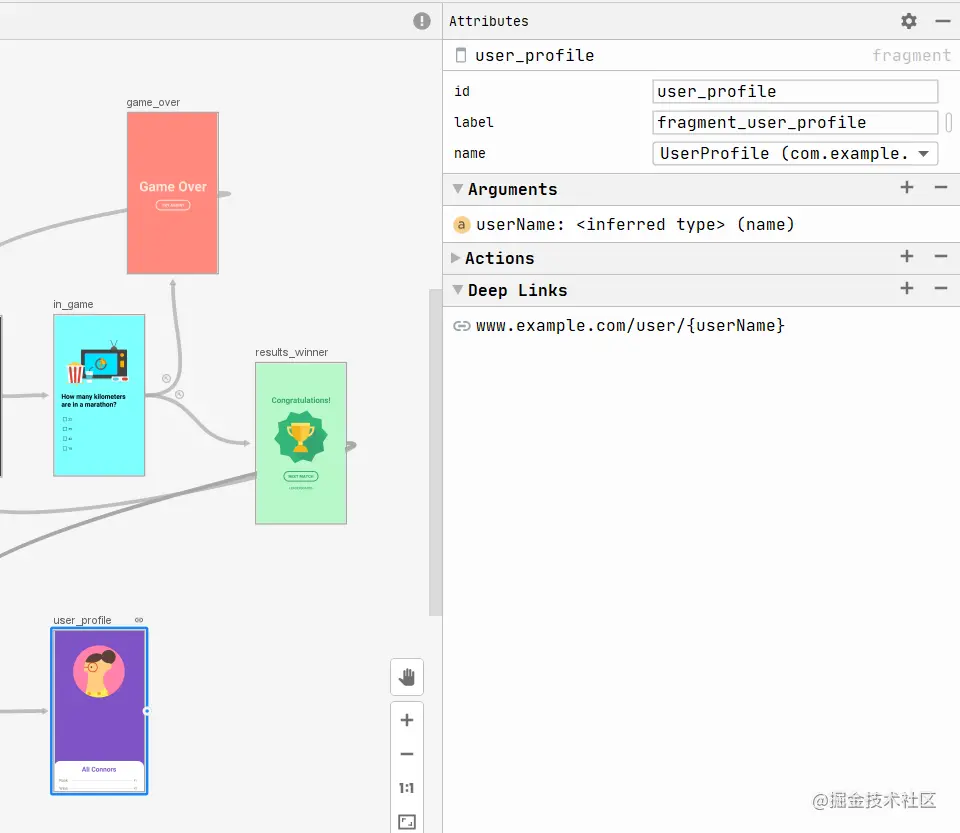
Task: Click the link icon before www.example.com
Action: 462,326
